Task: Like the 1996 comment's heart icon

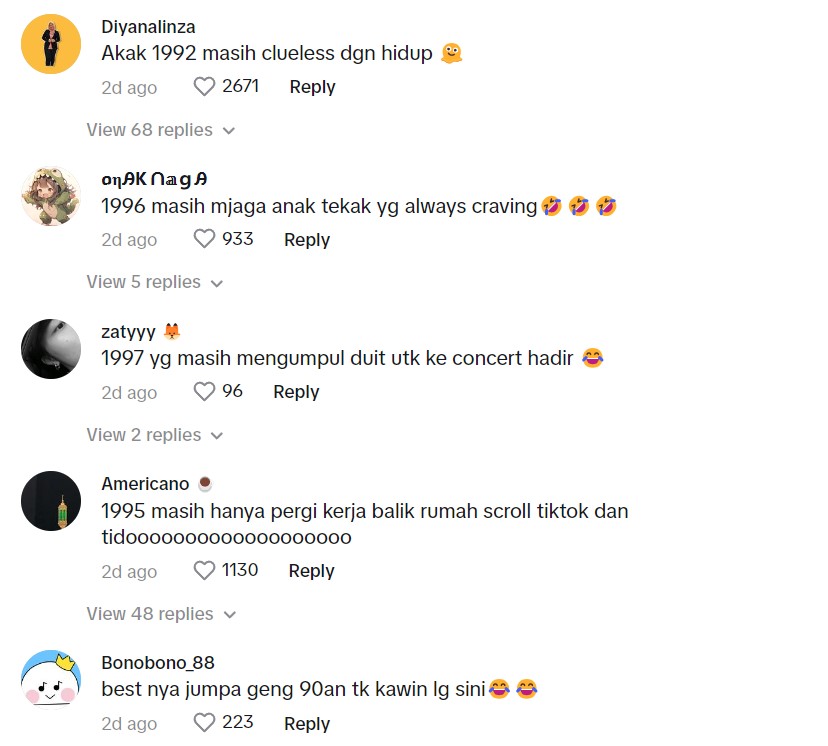Action: coord(204,239)
